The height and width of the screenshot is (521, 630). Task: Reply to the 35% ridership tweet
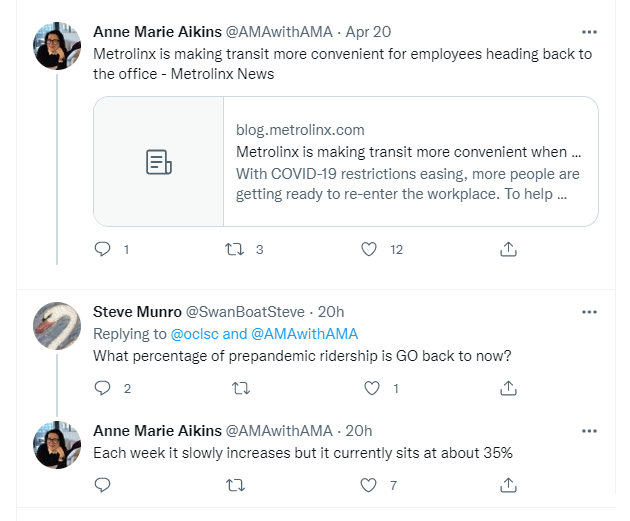click(x=102, y=485)
